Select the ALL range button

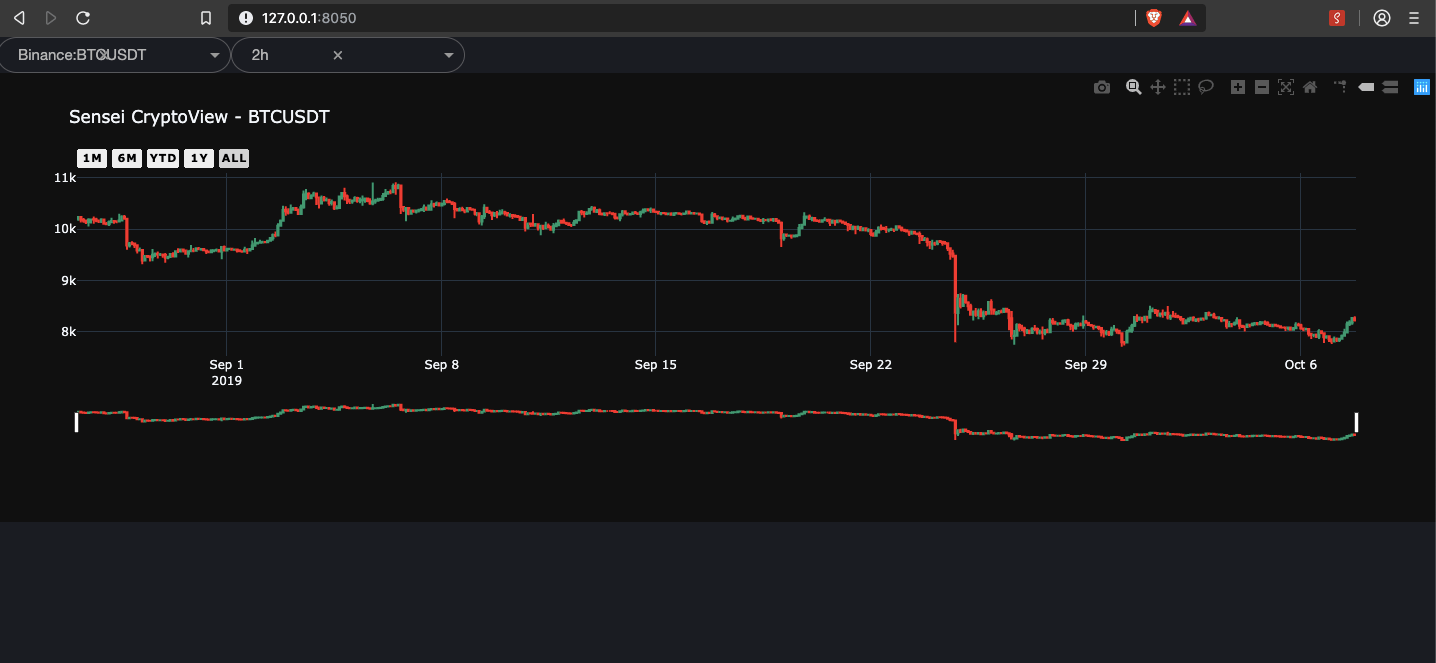234,157
